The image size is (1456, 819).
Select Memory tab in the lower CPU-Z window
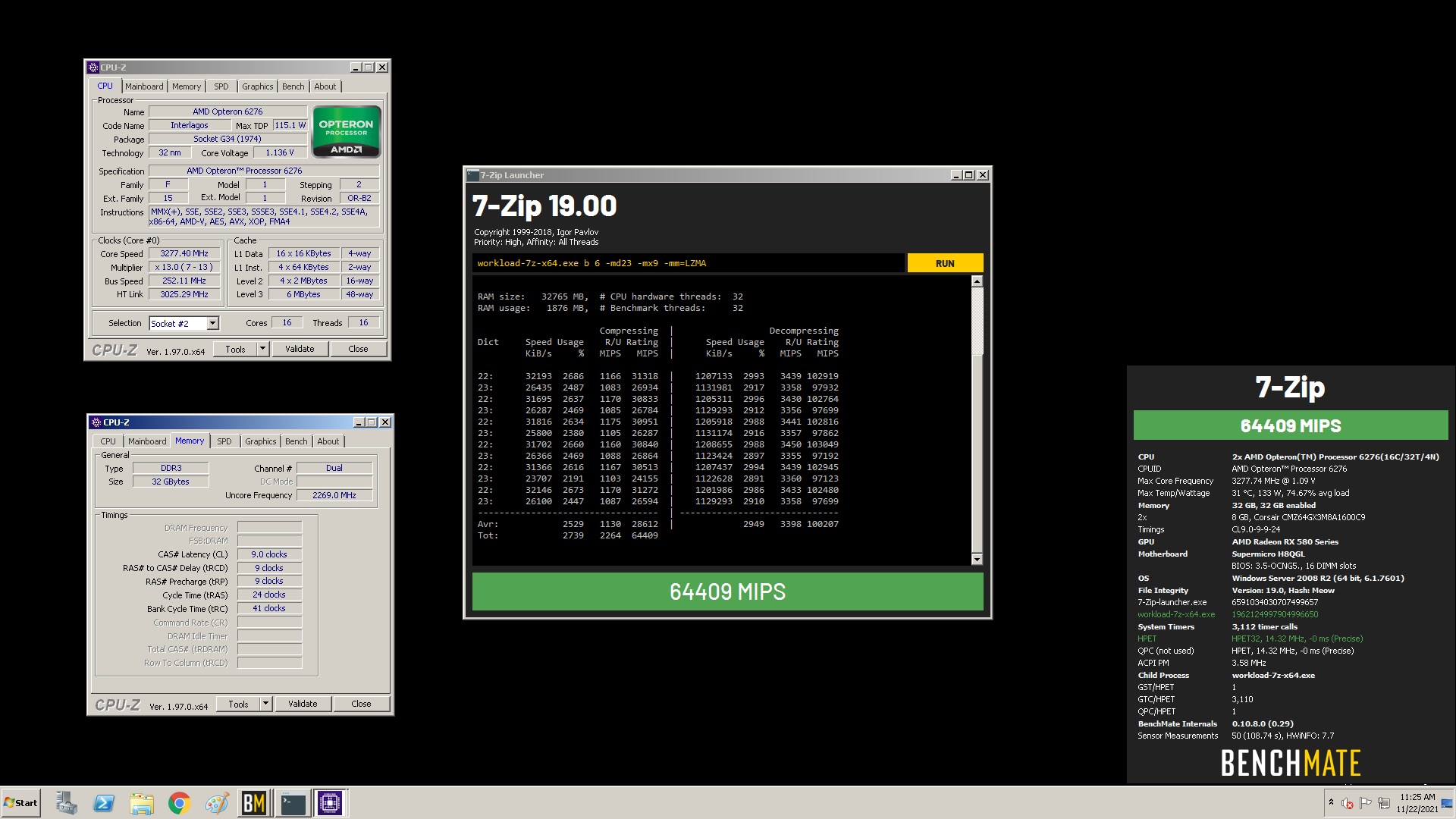(x=190, y=441)
